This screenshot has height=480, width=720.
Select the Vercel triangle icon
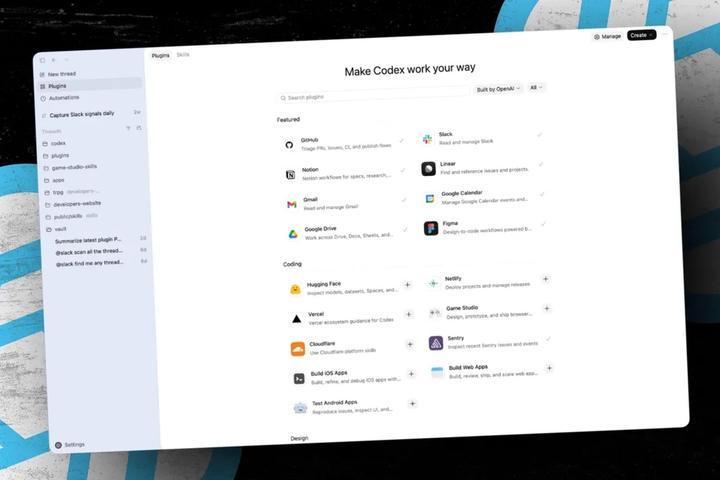pyautogui.click(x=297, y=319)
